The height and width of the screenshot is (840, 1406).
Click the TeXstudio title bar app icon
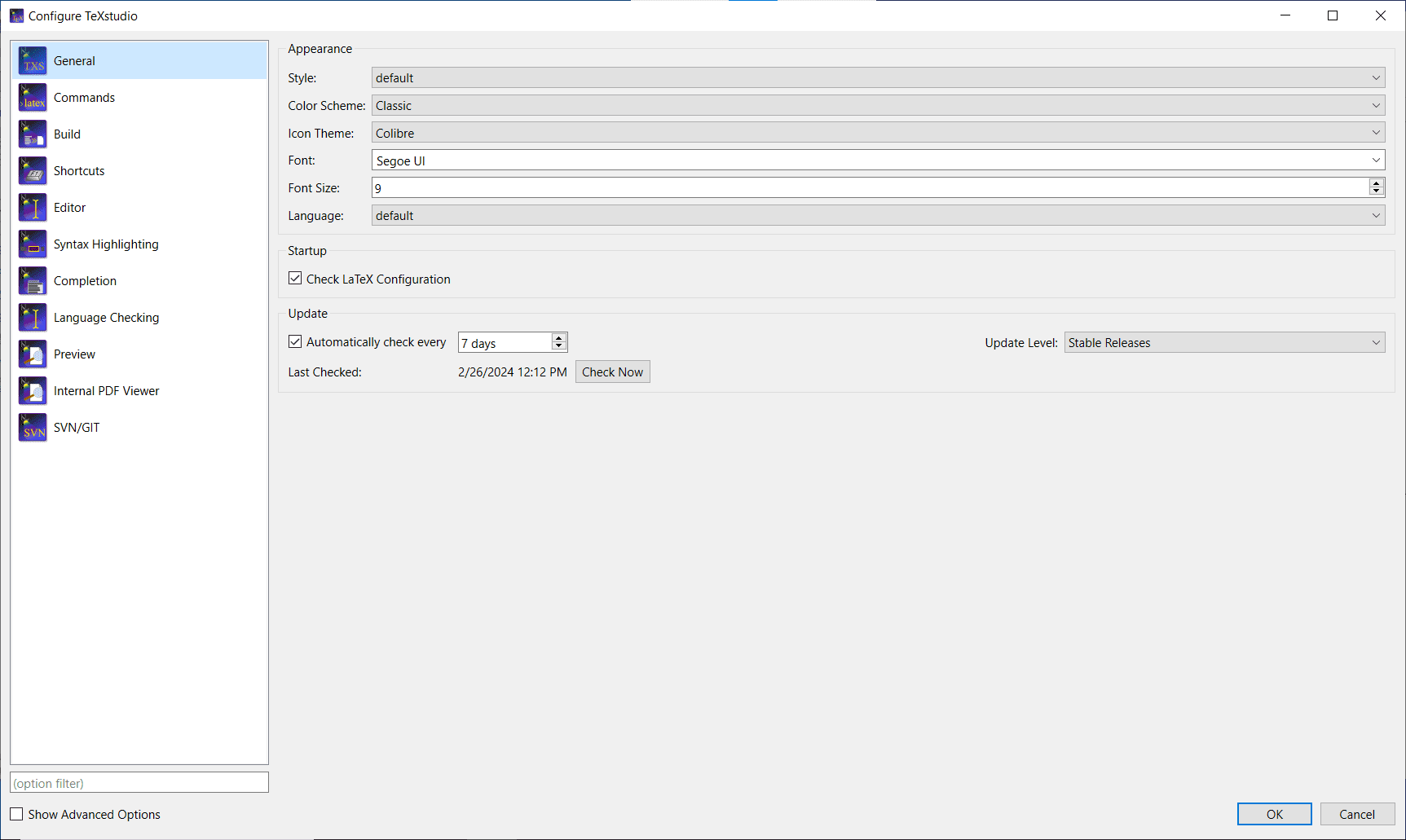click(x=16, y=16)
